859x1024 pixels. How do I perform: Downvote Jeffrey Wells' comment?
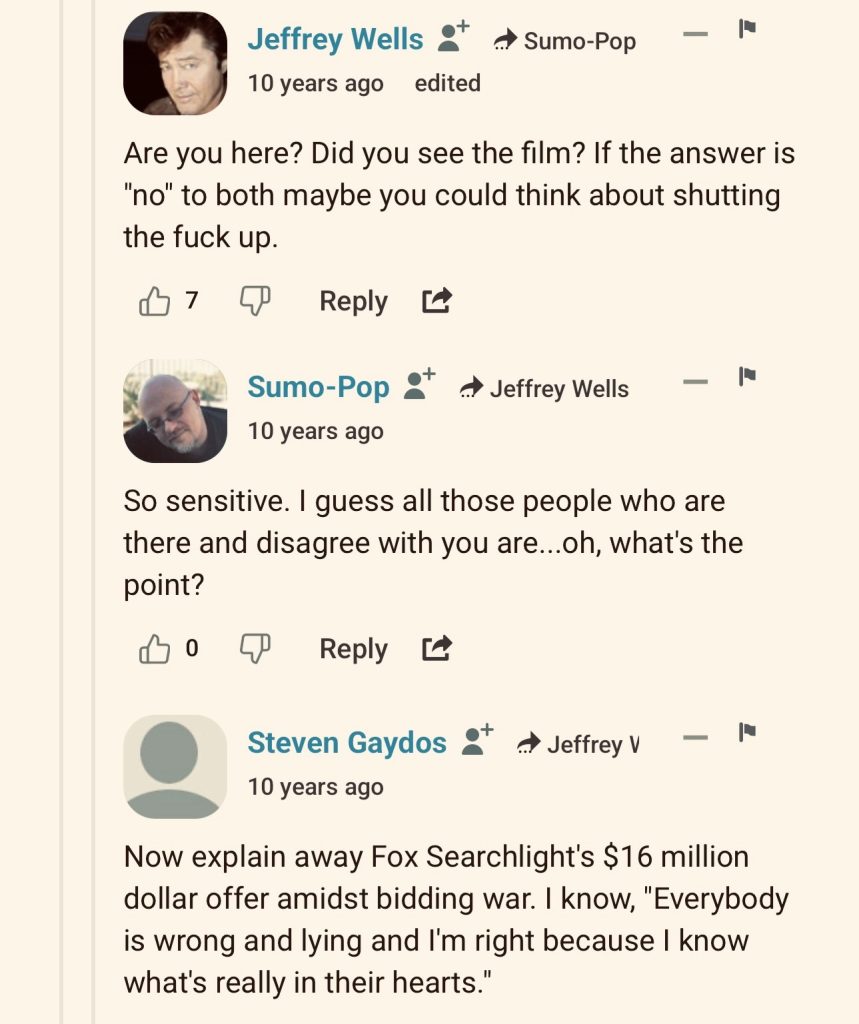coord(255,301)
